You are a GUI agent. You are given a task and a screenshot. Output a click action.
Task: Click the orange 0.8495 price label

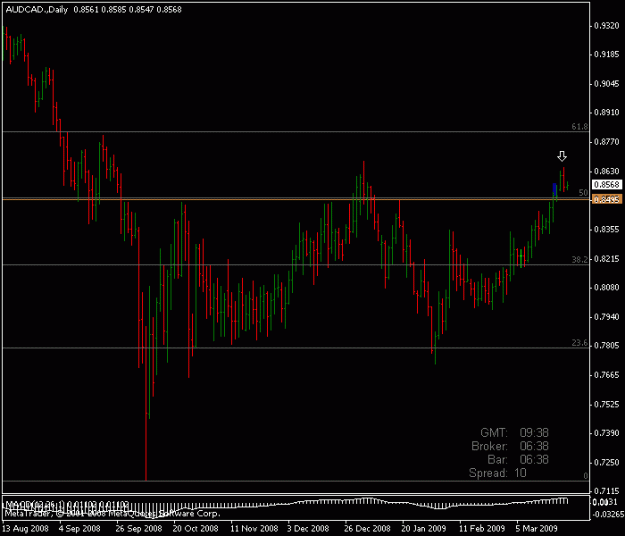[x=607, y=199]
